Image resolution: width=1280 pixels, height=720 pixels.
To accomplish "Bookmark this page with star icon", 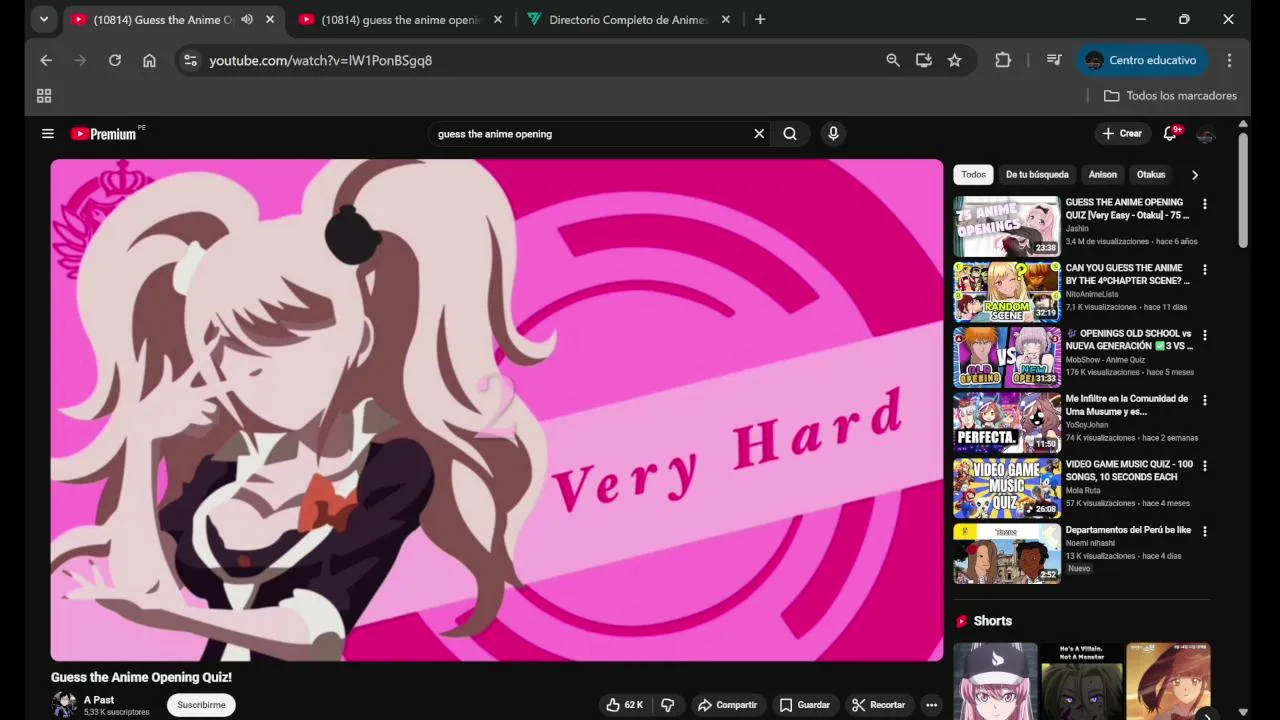I will coord(955,60).
